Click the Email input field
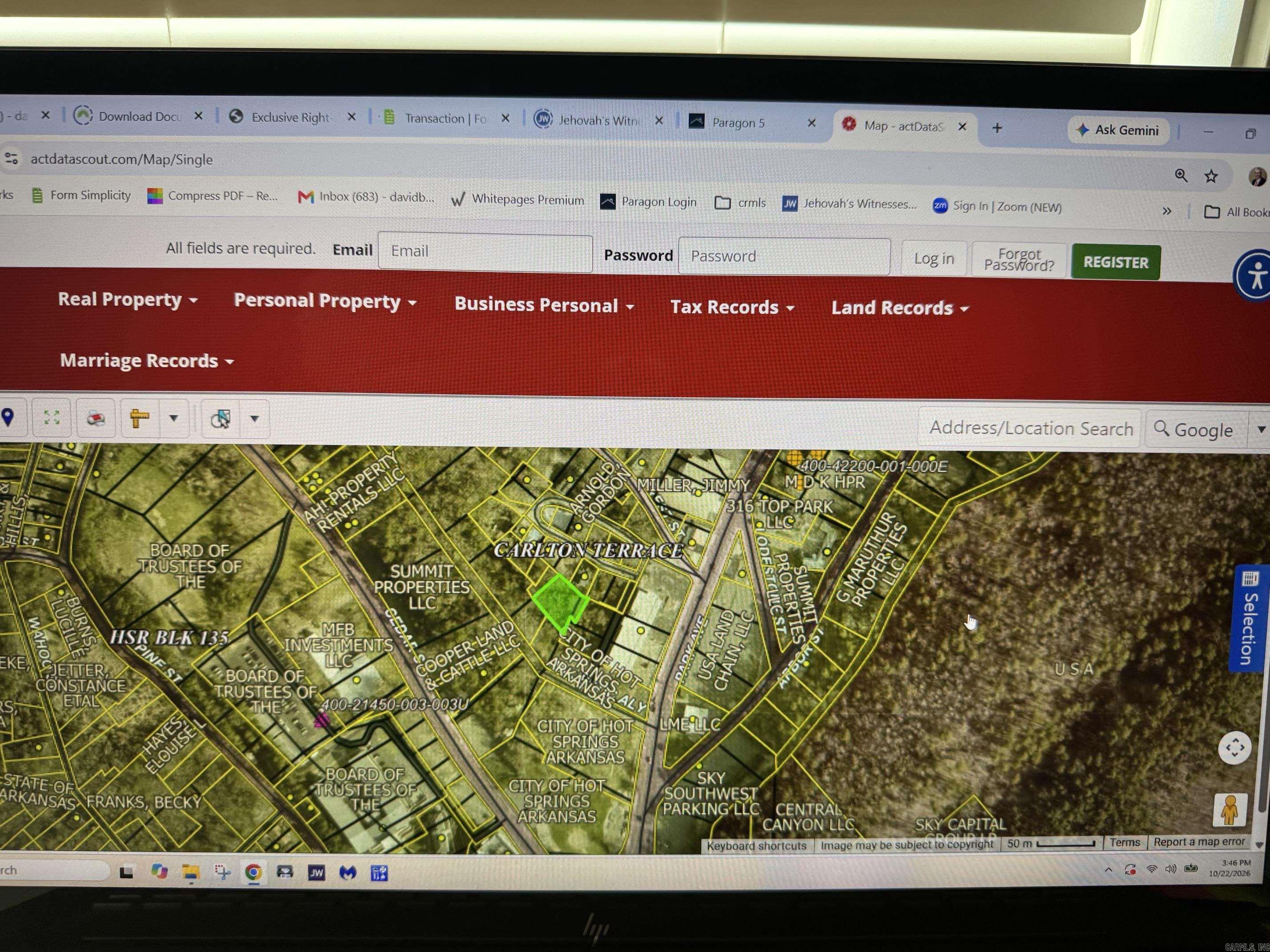 point(485,252)
